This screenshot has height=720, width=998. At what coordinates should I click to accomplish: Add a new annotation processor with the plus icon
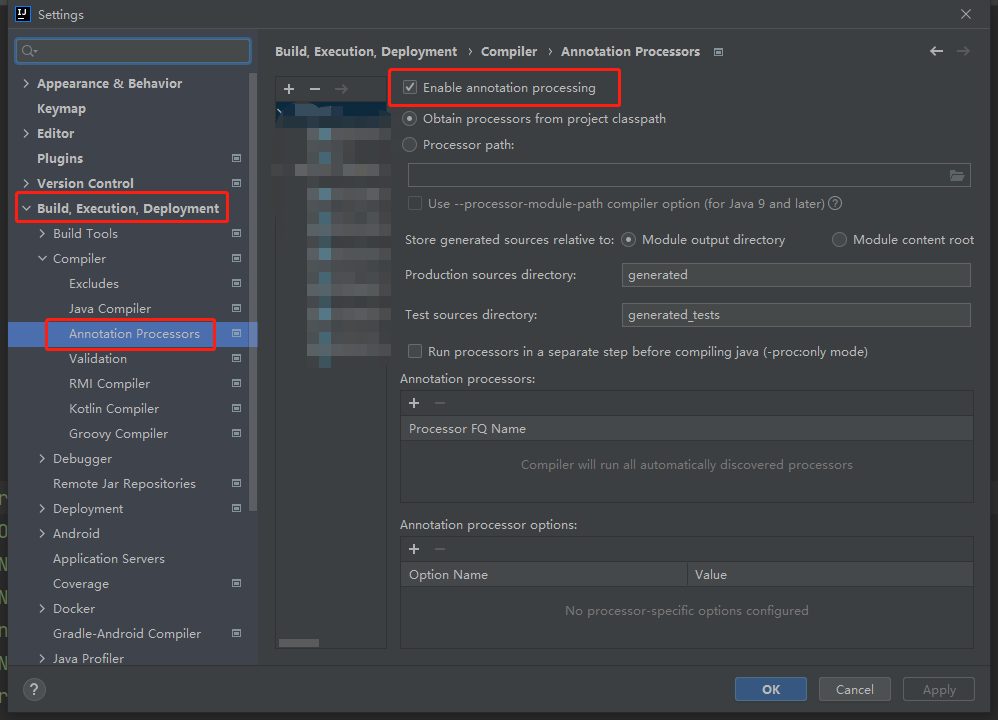414,402
